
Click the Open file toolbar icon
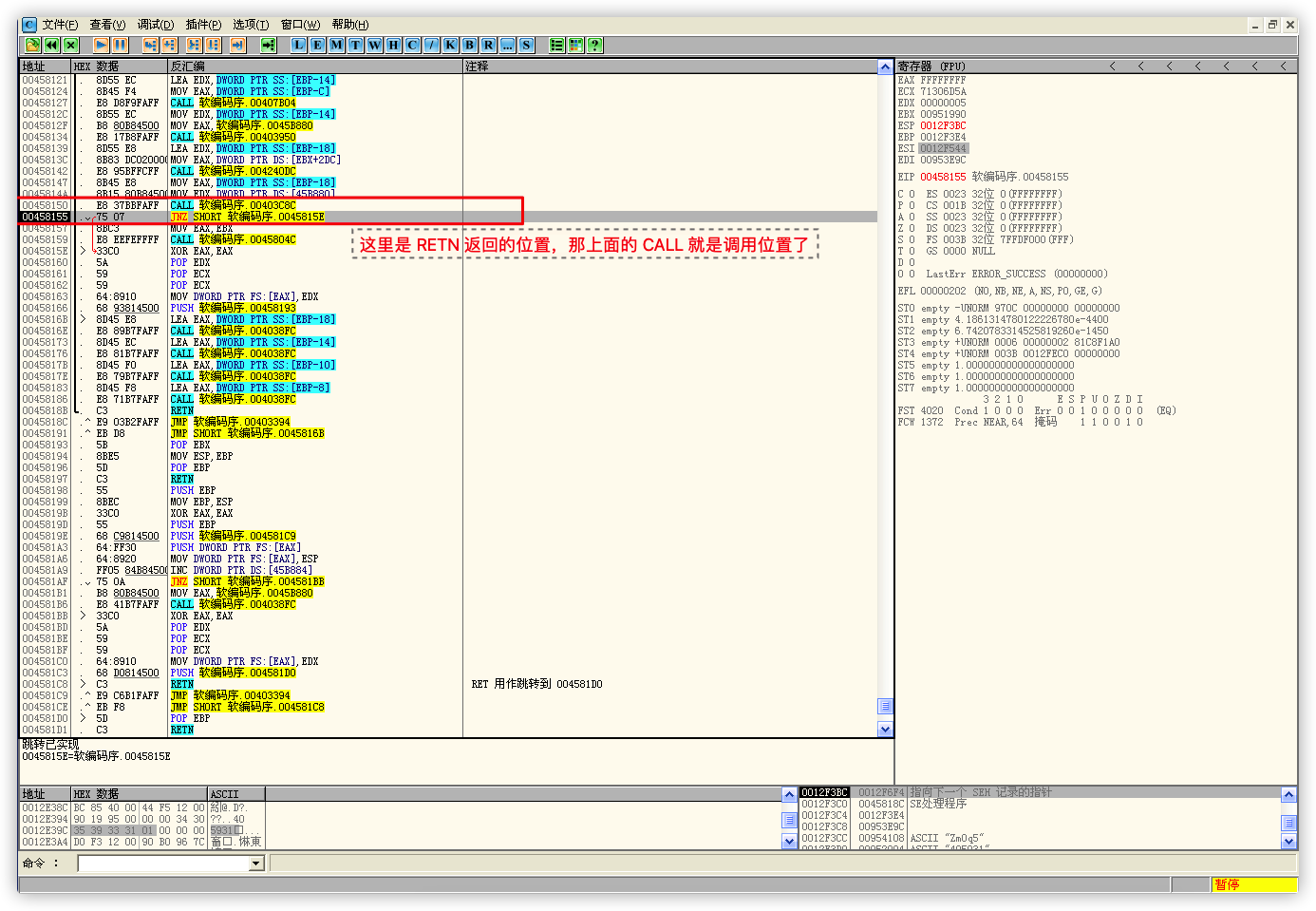(x=32, y=45)
